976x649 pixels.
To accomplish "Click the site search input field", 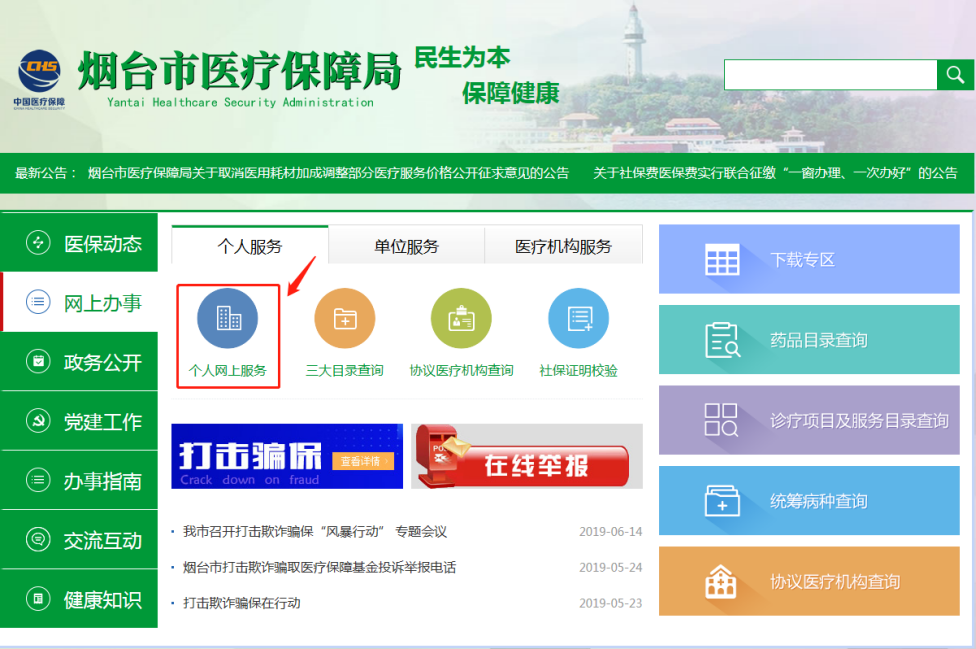I will point(831,75).
